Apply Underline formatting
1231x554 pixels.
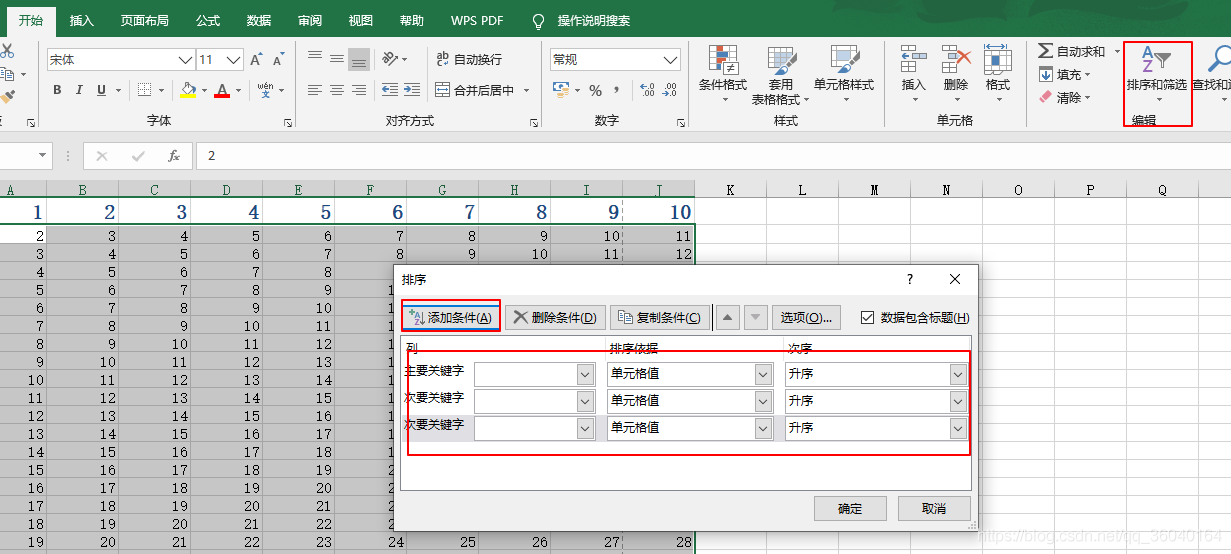(x=102, y=90)
